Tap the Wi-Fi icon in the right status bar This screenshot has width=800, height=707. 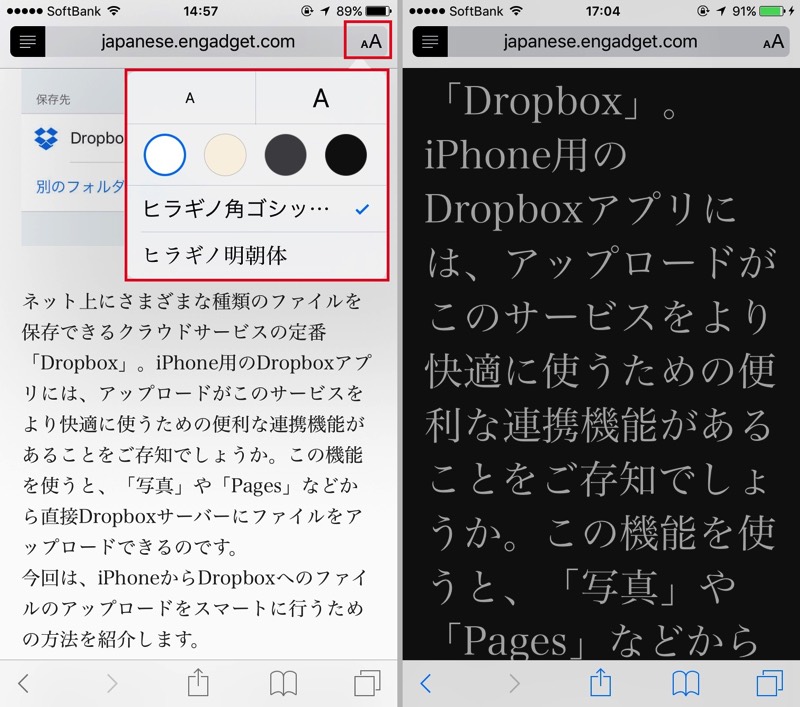click(516, 10)
